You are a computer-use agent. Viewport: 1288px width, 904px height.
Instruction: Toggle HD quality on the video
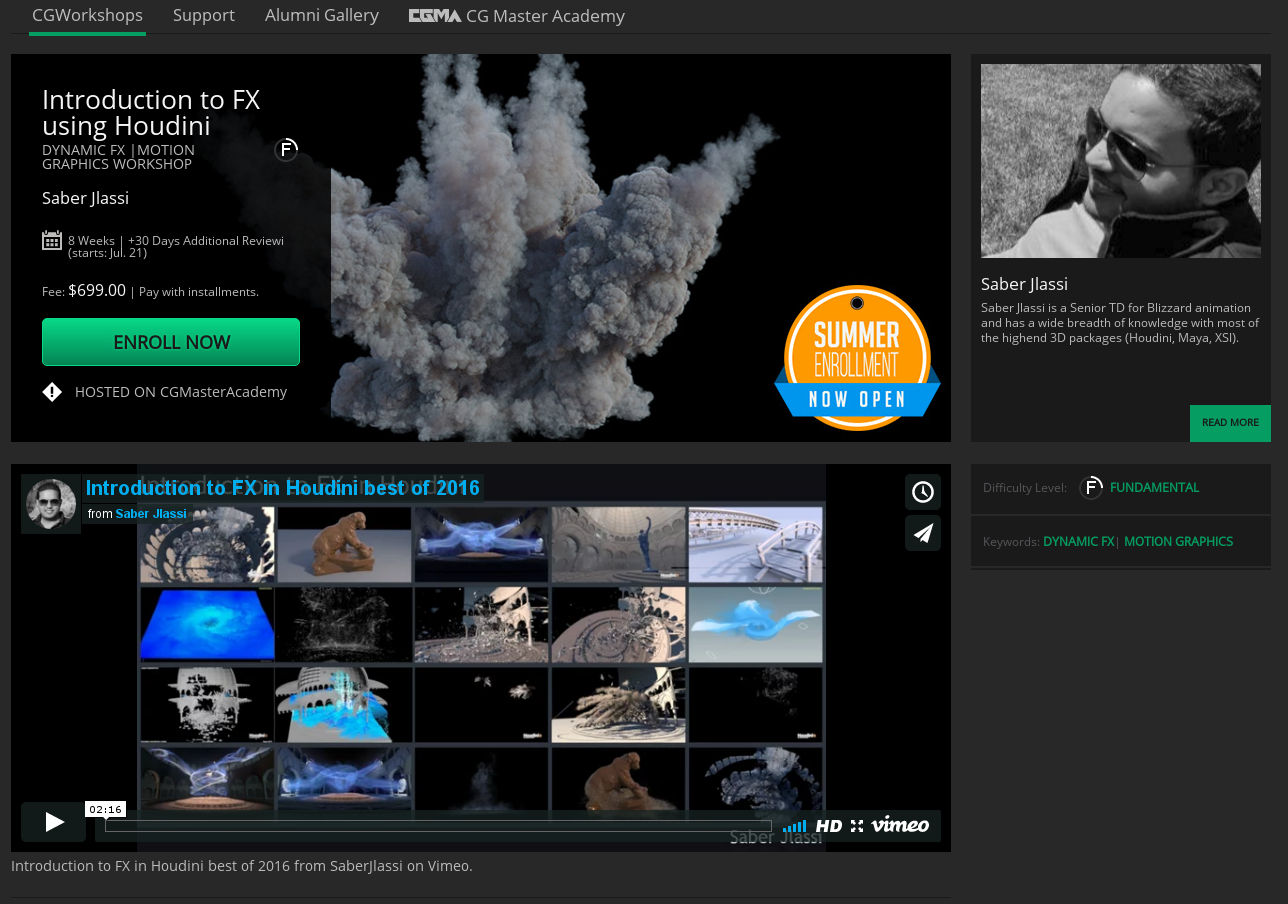[x=829, y=826]
